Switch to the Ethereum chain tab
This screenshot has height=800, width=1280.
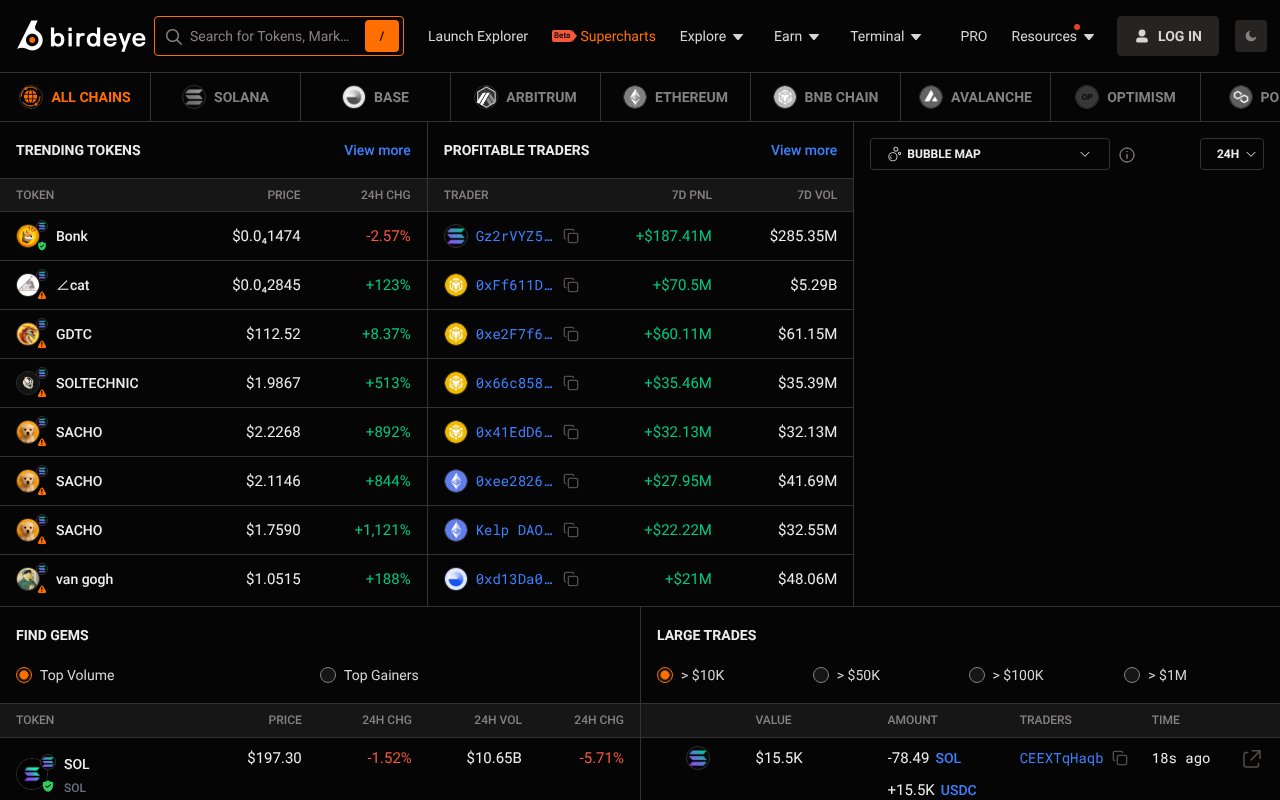click(676, 97)
